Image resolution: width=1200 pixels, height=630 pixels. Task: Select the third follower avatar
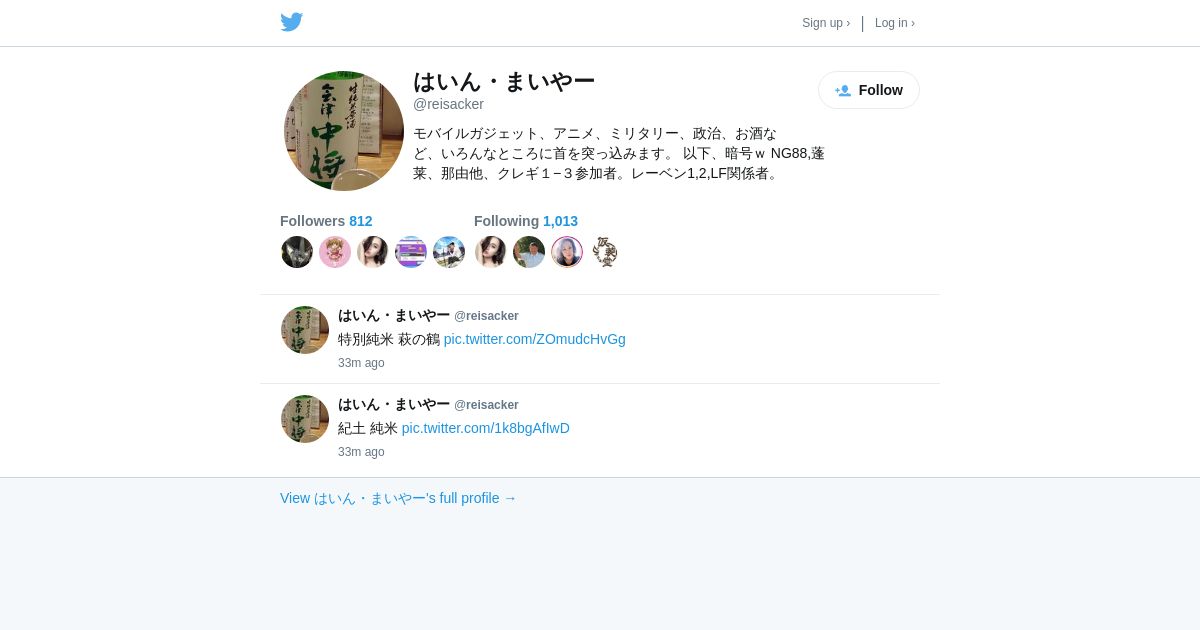coord(373,252)
